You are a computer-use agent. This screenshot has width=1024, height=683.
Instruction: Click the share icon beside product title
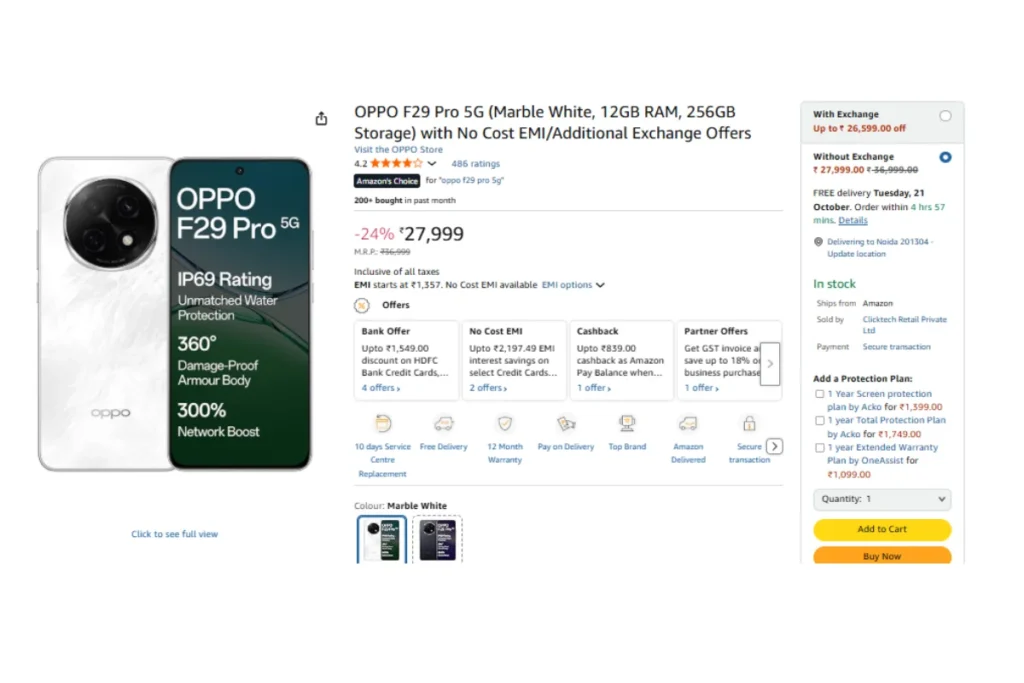(321, 119)
